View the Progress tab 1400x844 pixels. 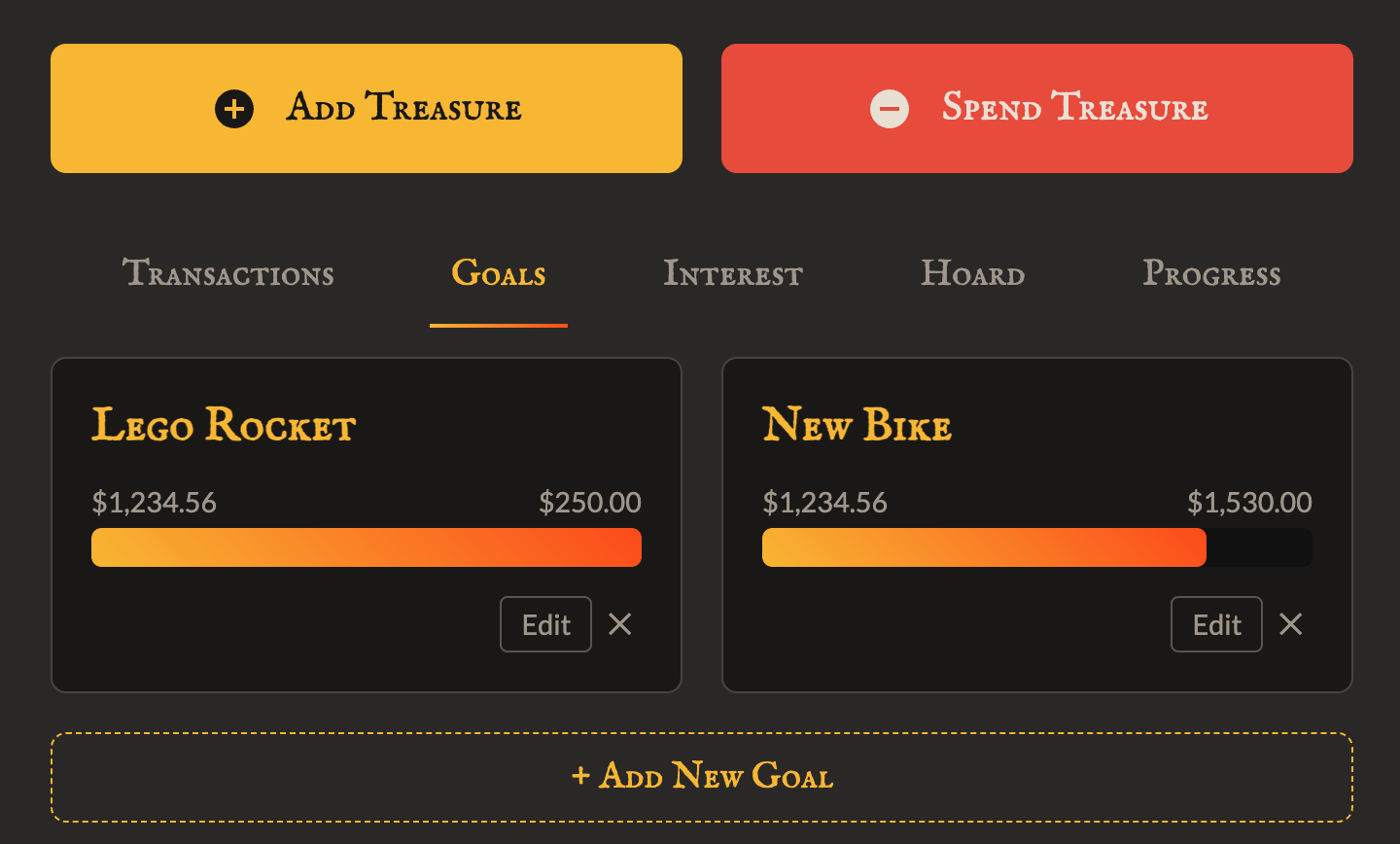(1211, 274)
